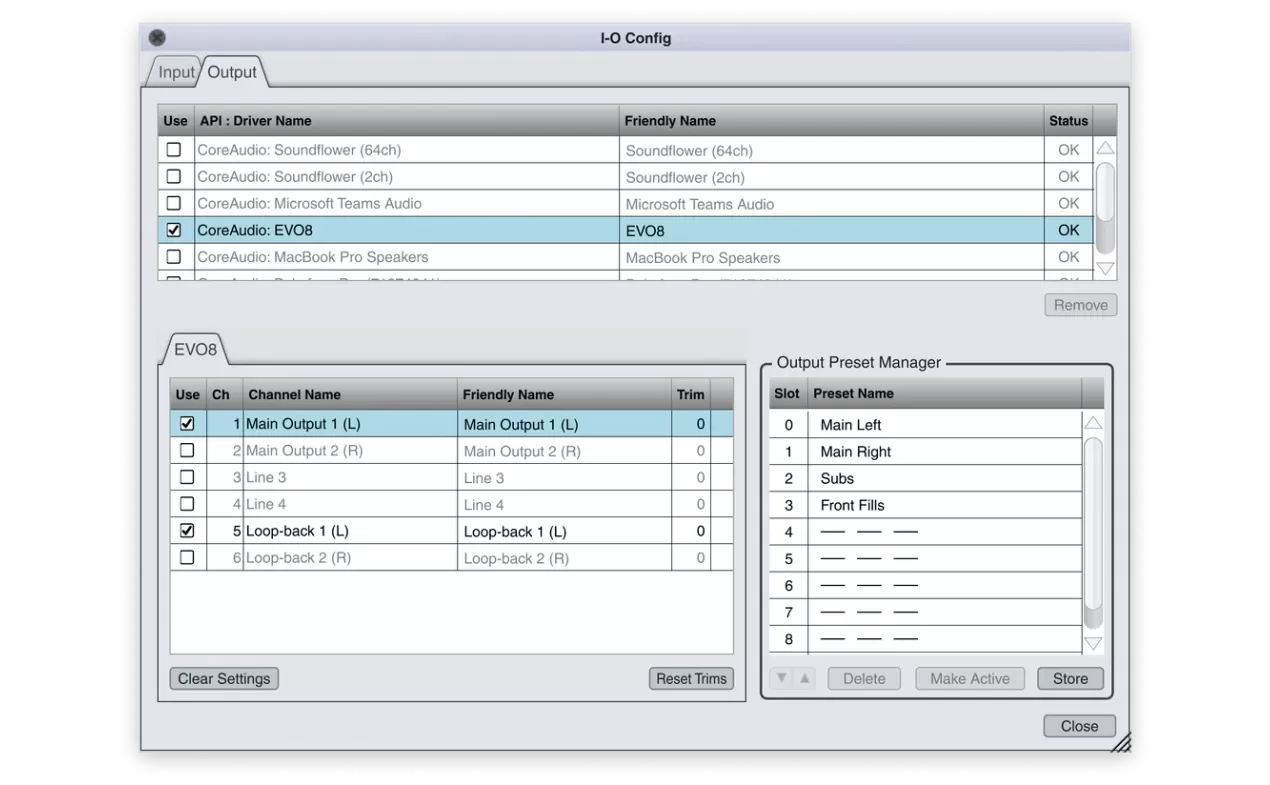
Task: Select the Main Right preset in slot 1
Action: tap(926, 451)
